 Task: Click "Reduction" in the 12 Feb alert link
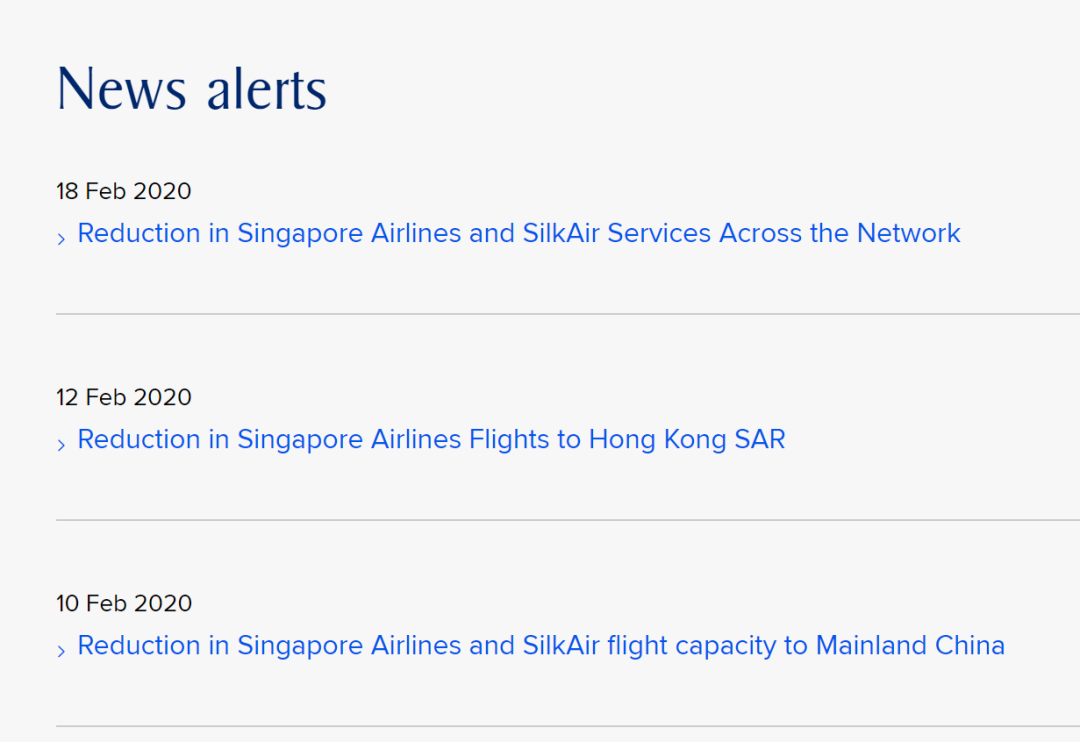[x=139, y=439]
